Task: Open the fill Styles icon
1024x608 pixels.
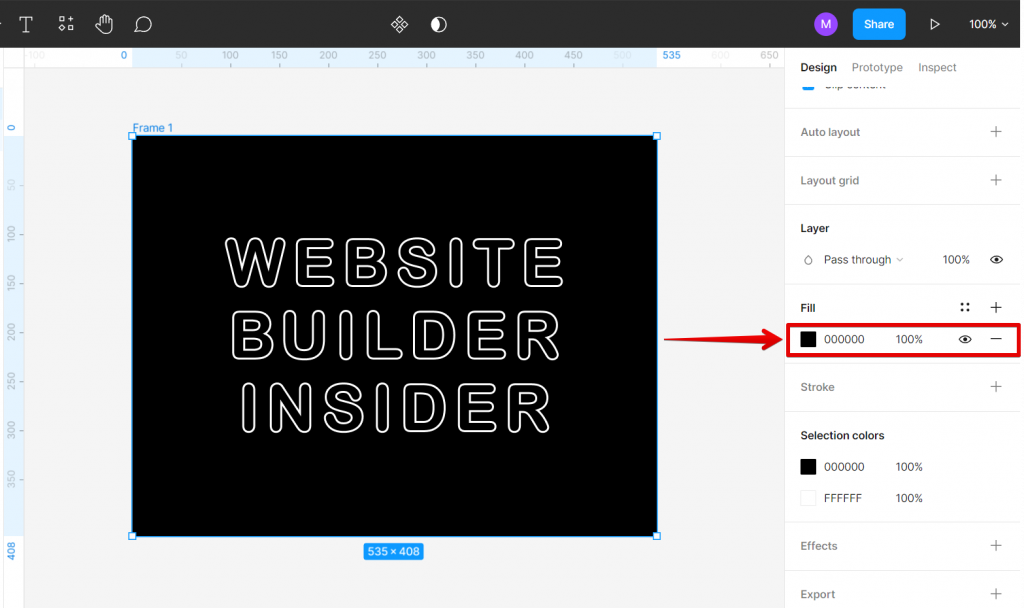Action: tap(965, 308)
